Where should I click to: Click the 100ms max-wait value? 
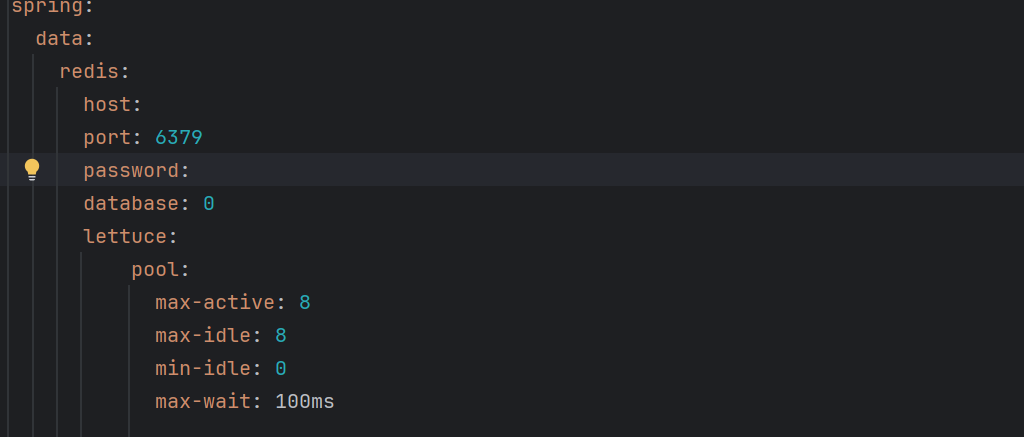click(305, 401)
